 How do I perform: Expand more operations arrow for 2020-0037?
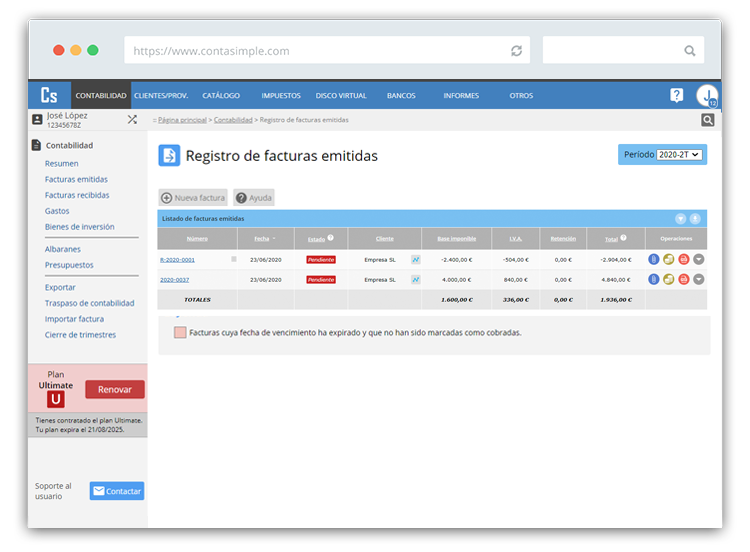[x=699, y=279]
